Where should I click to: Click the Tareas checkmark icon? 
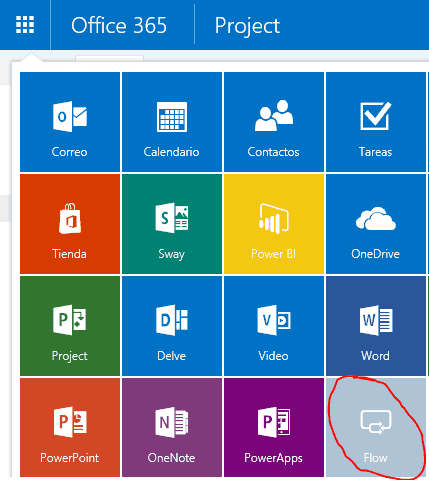click(x=376, y=116)
